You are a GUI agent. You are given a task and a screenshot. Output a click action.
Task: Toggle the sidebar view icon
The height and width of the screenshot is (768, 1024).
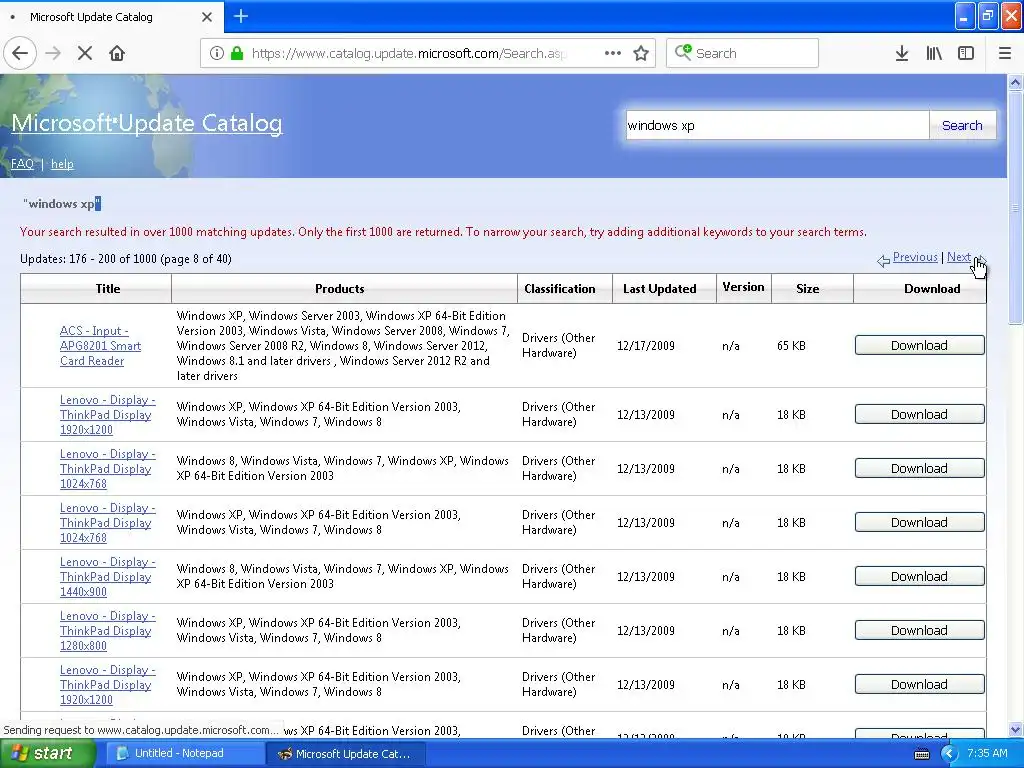coord(966,53)
